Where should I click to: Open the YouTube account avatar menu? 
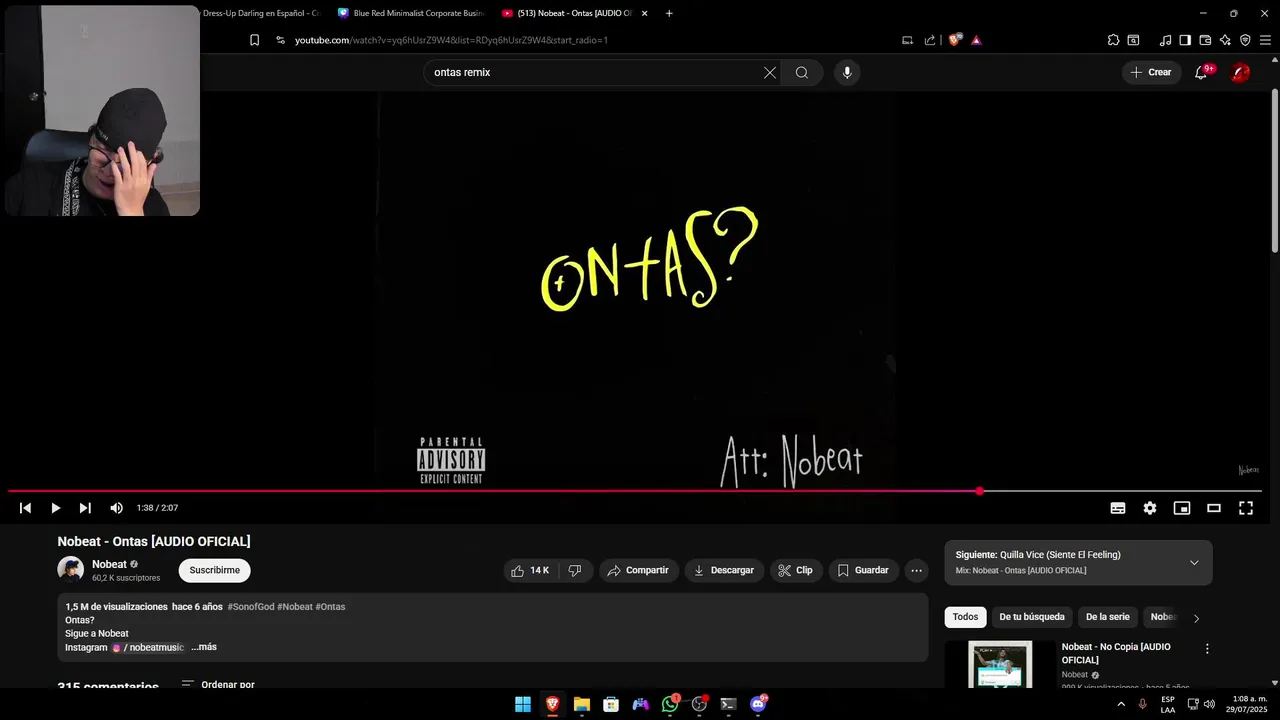click(1240, 72)
